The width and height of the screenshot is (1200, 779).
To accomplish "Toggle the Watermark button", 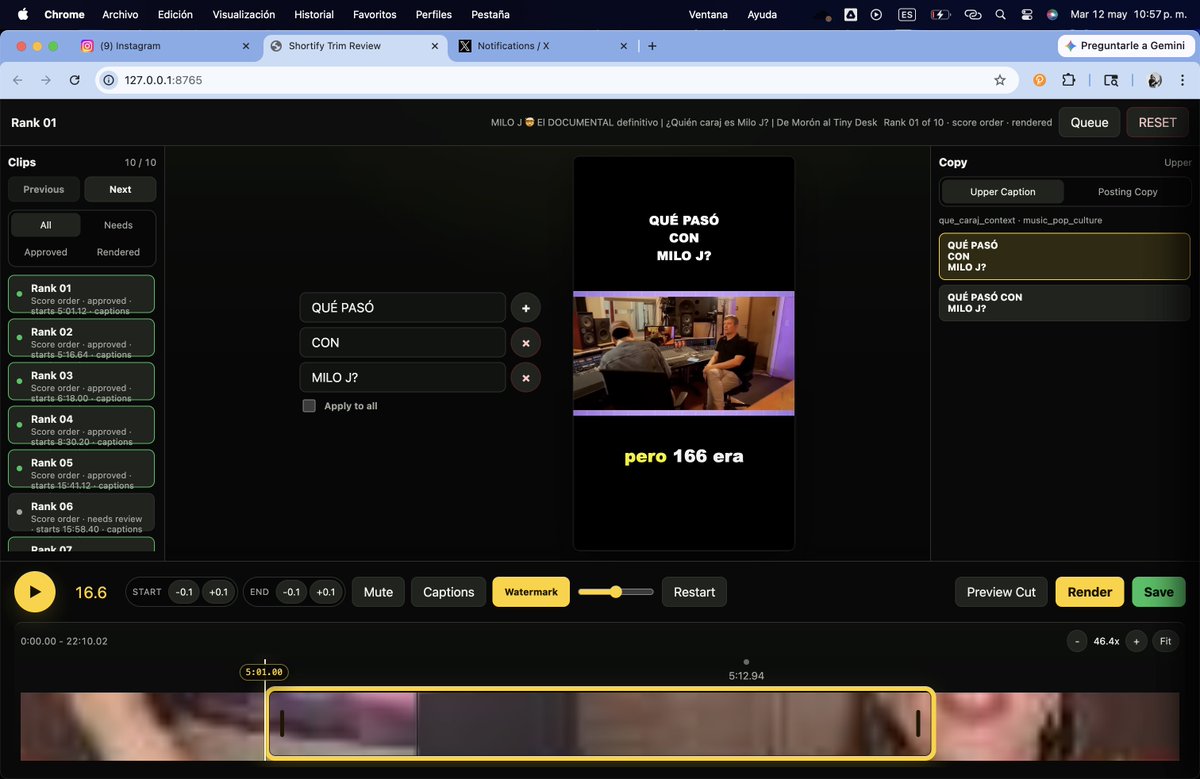I will 531,592.
